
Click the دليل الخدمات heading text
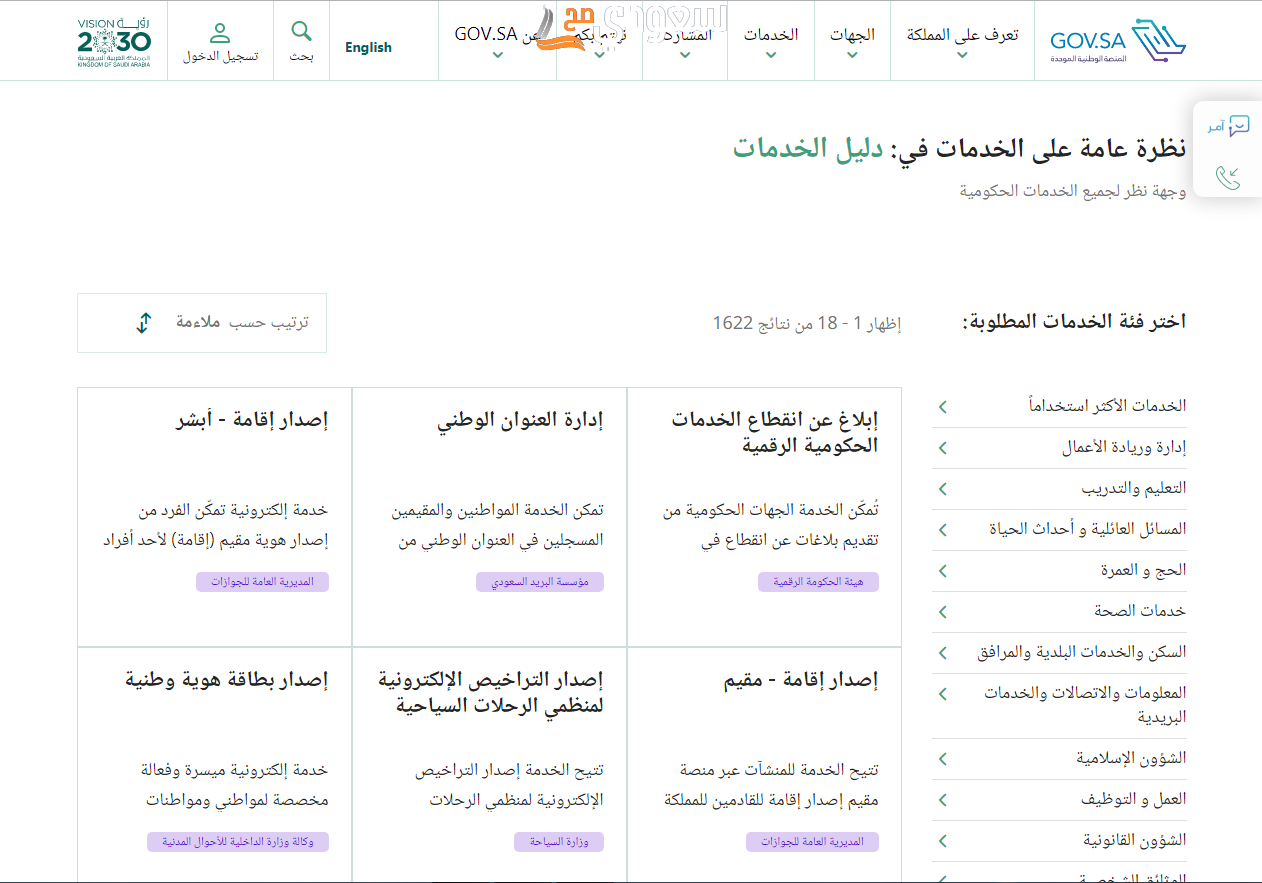[807, 148]
